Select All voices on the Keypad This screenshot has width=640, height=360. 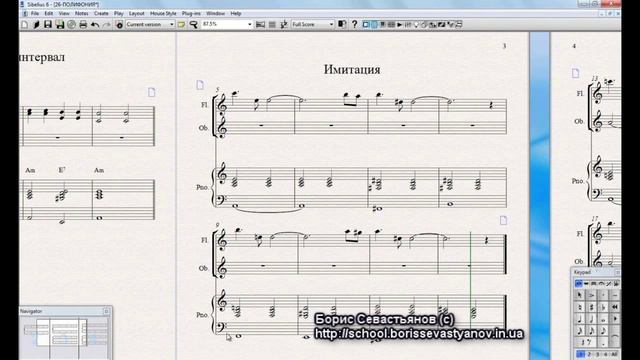(613, 354)
